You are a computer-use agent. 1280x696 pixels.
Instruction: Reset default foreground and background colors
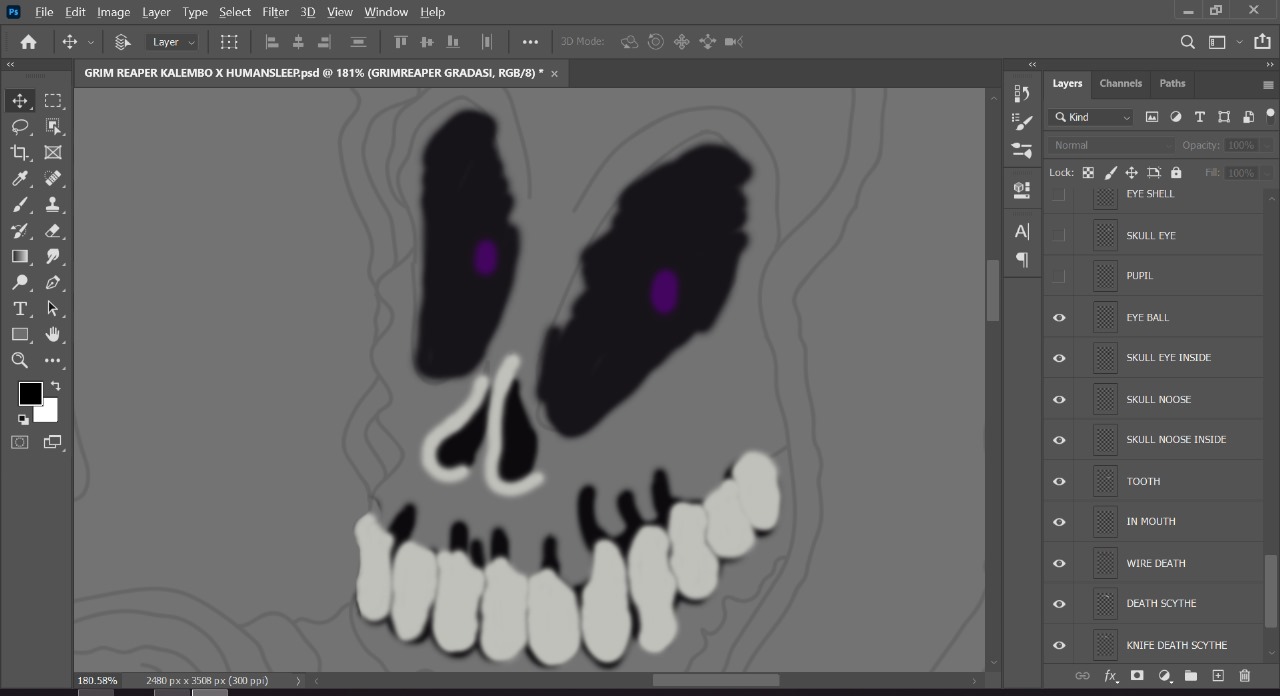(23, 419)
